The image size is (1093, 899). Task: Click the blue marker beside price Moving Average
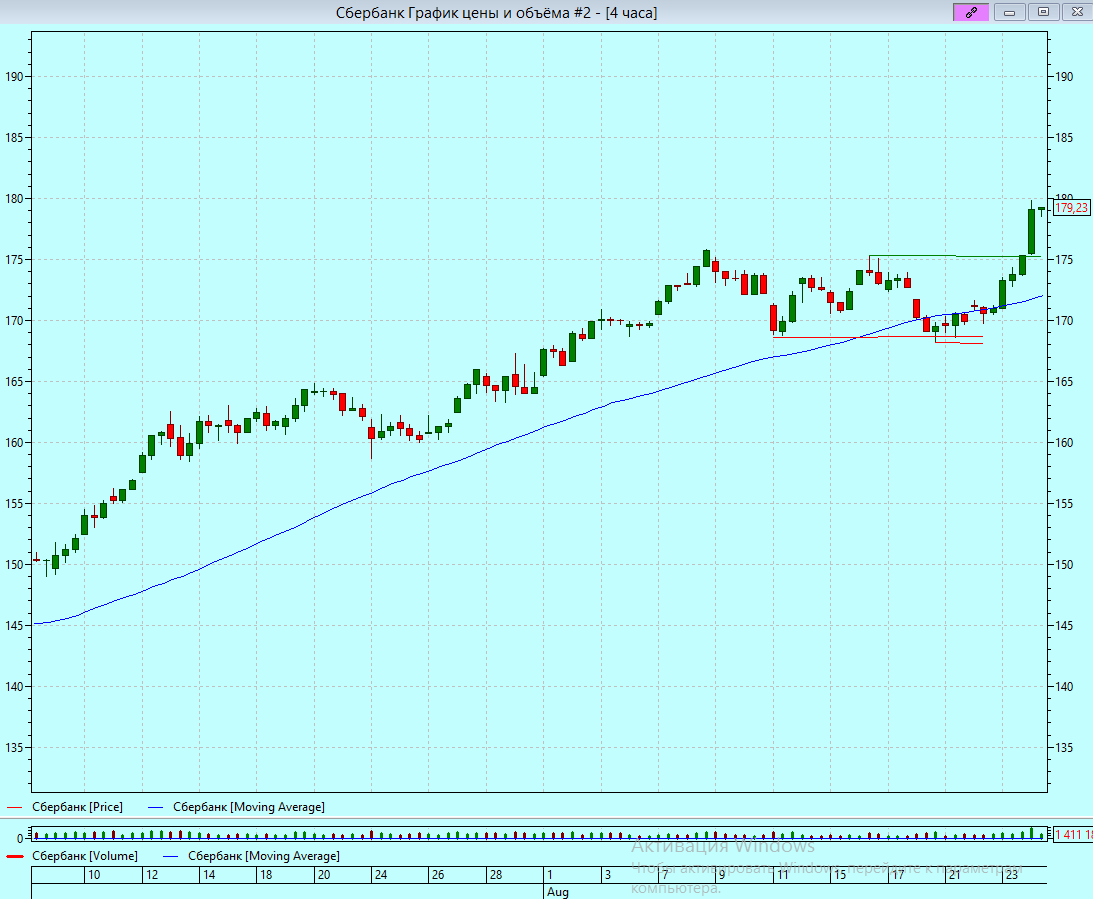click(x=155, y=808)
